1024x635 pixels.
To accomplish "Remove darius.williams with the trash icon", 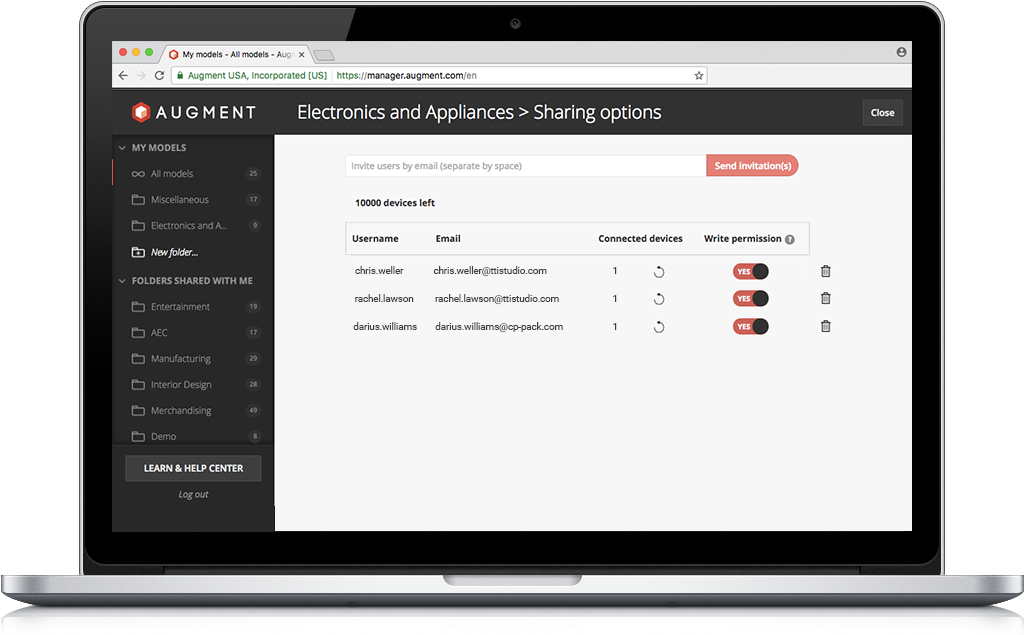I will click(x=824, y=325).
